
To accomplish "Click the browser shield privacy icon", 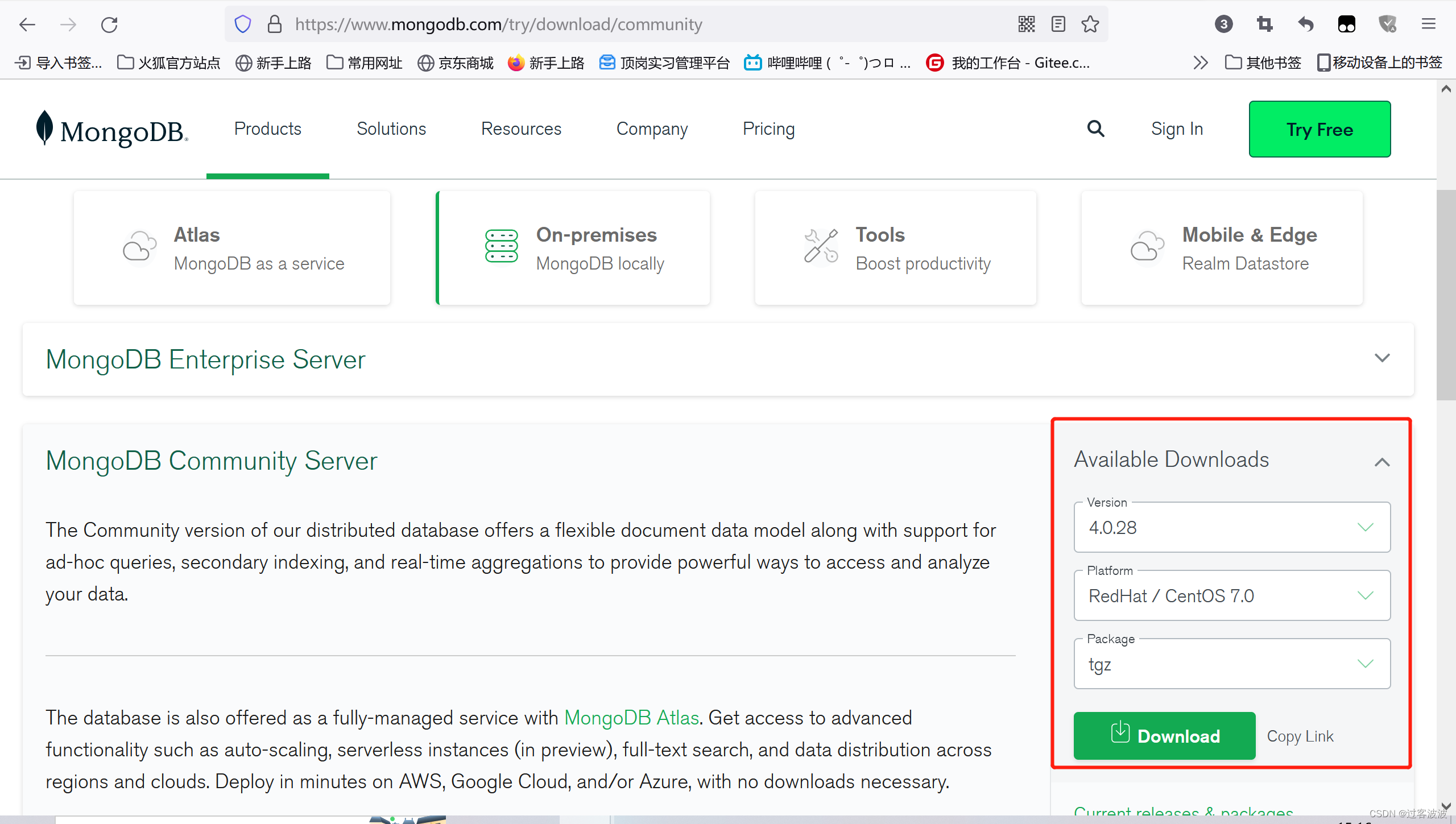I will tap(243, 24).
